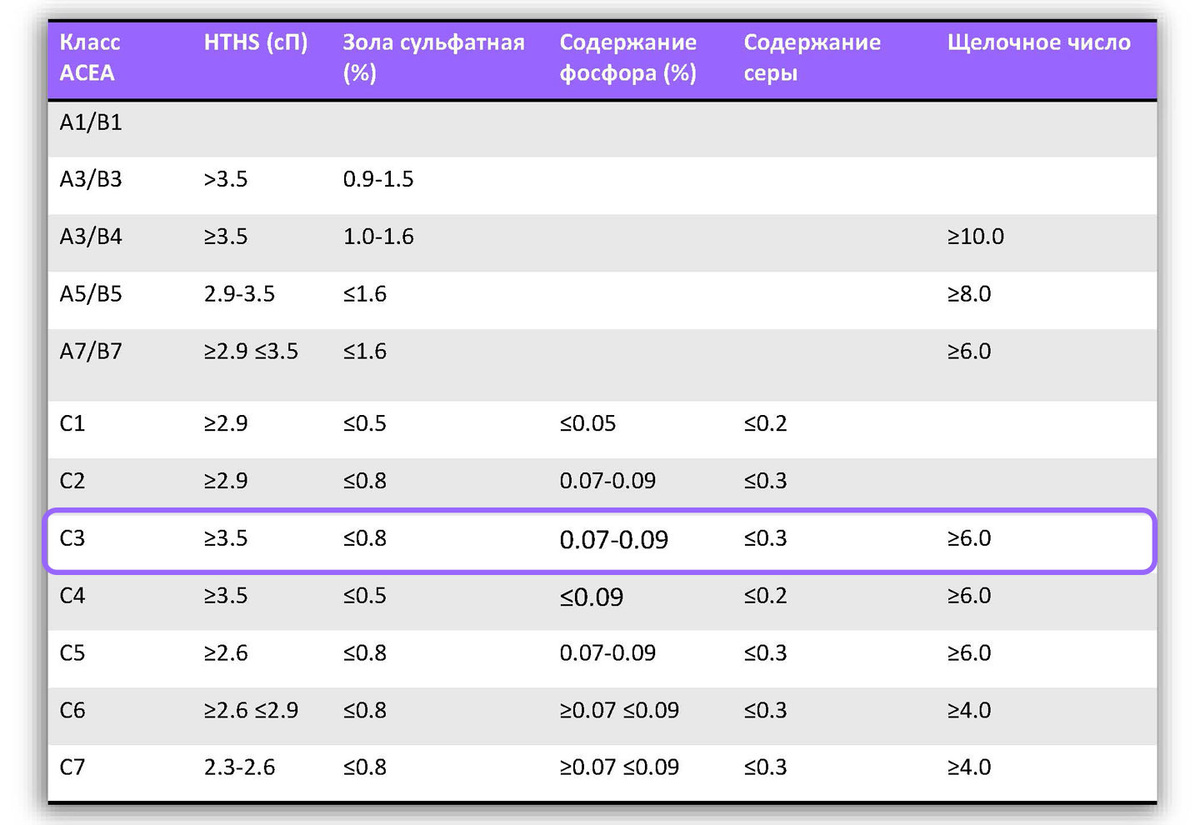Select the 'C5' class cell
This screenshot has width=1200, height=825.
tap(72, 652)
